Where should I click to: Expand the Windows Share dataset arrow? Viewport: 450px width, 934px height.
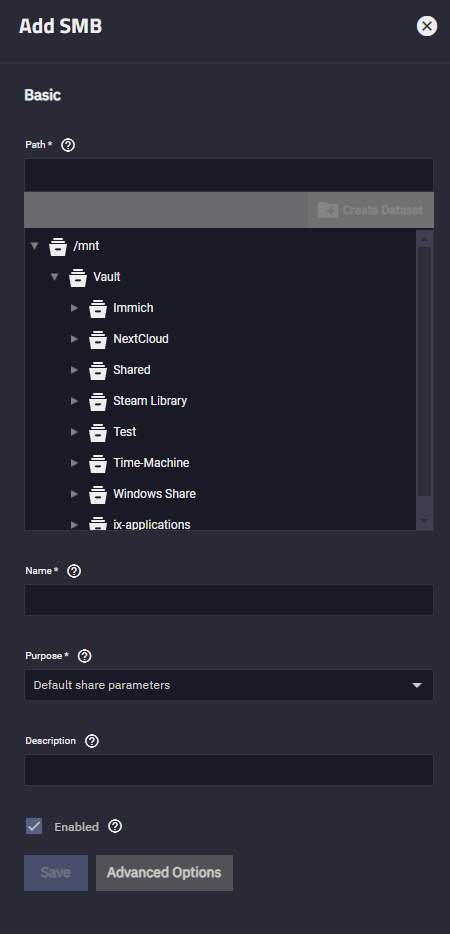tap(75, 494)
